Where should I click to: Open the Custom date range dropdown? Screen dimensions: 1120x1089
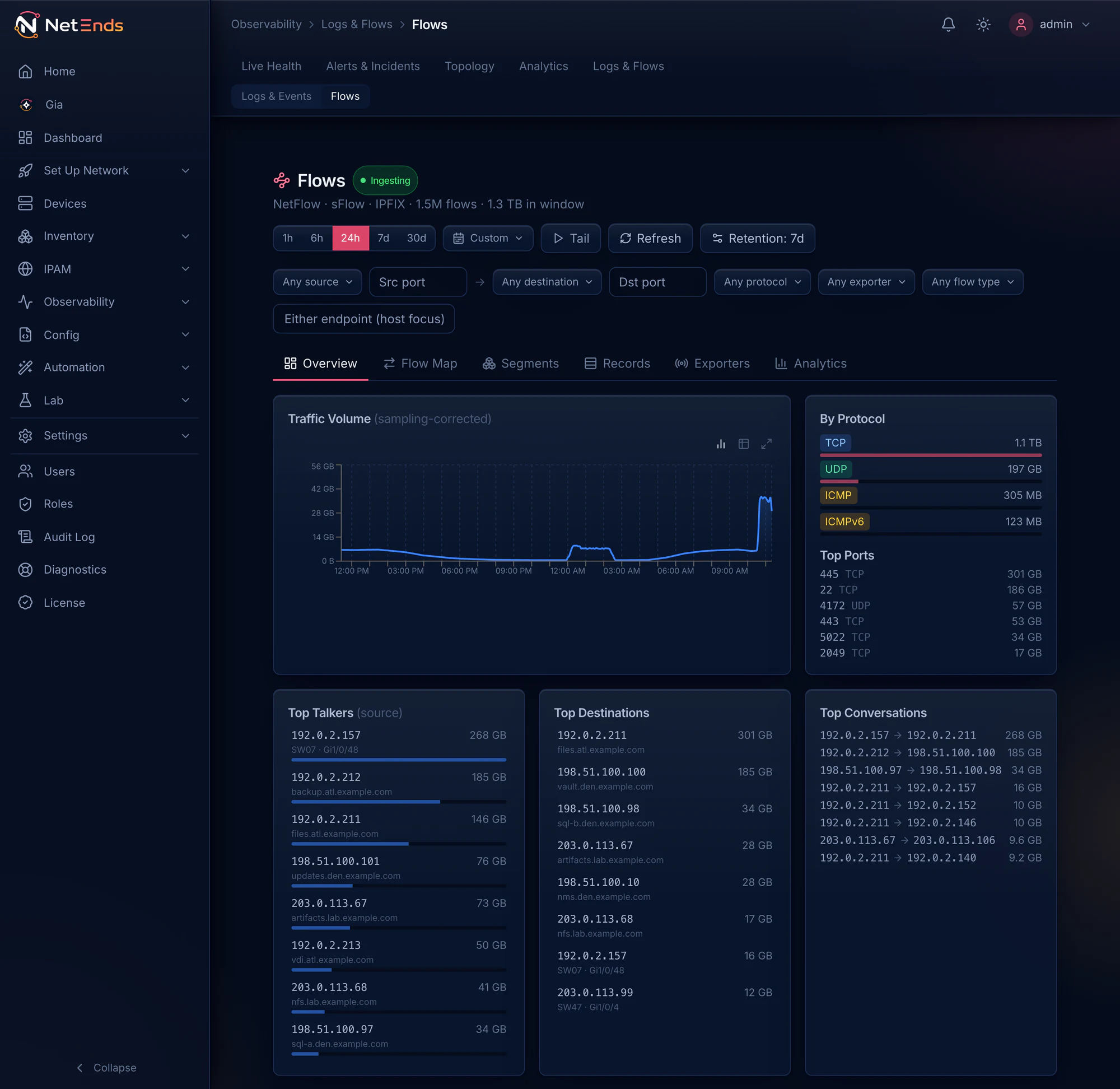[488, 238]
